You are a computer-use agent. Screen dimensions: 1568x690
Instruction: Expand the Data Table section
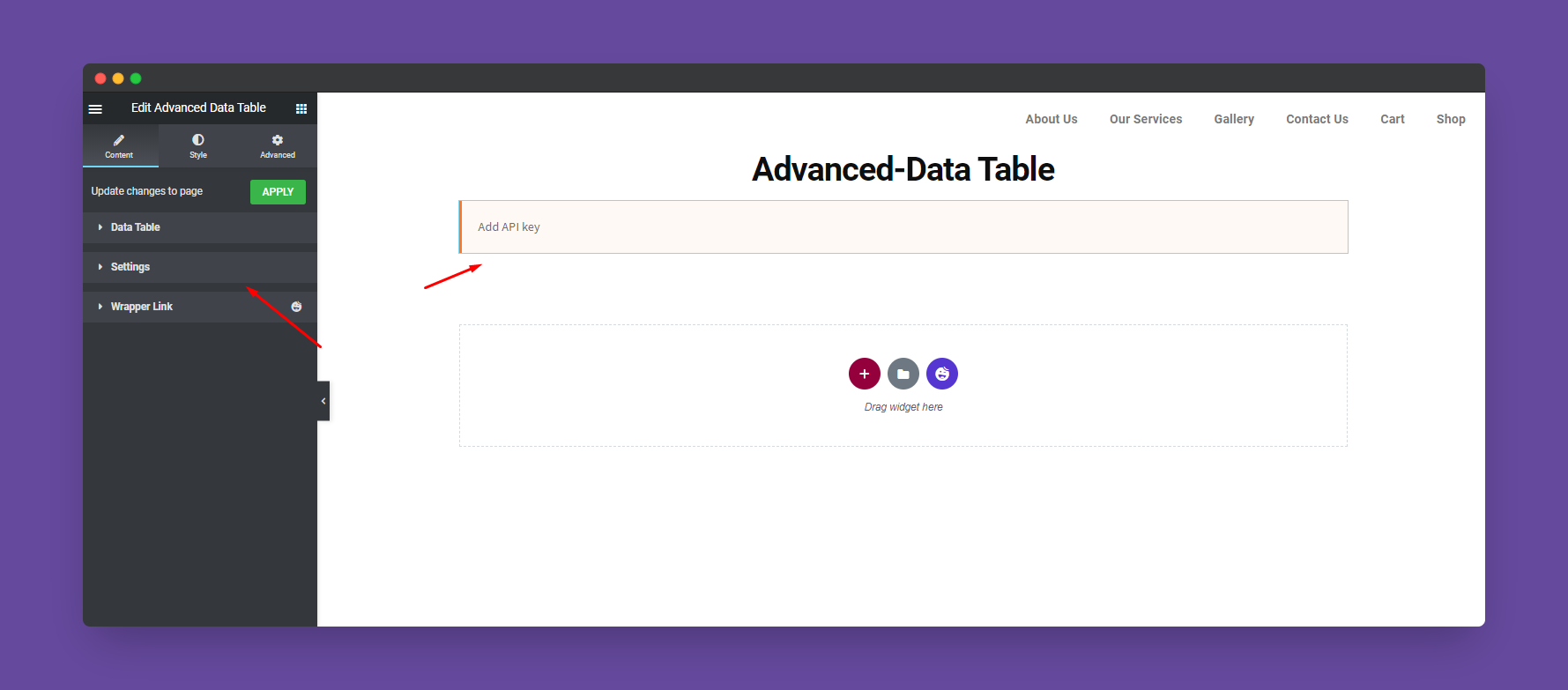point(135,227)
